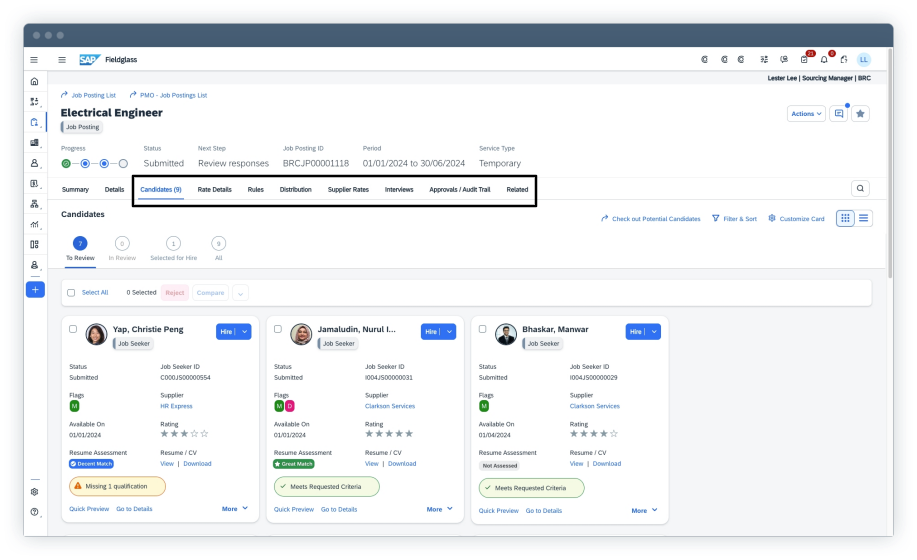Open the dashboard tiles icon in sidebar
Screen dimensions: 917x560
35,244
